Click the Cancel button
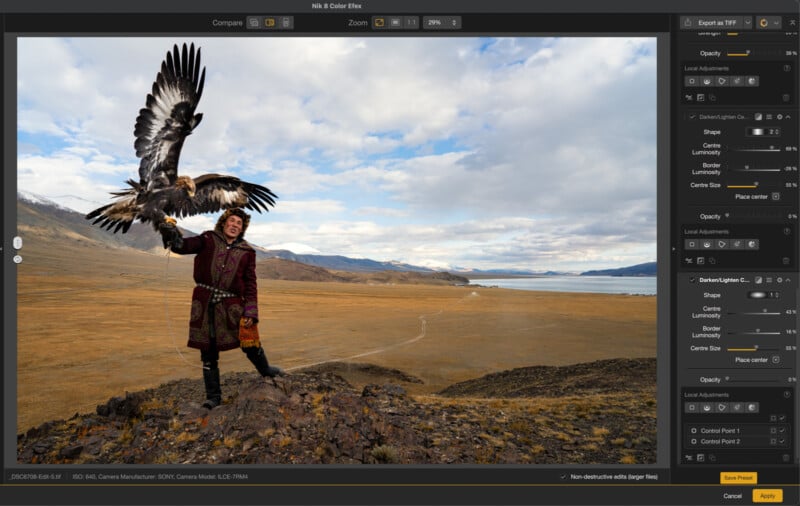 tap(733, 495)
